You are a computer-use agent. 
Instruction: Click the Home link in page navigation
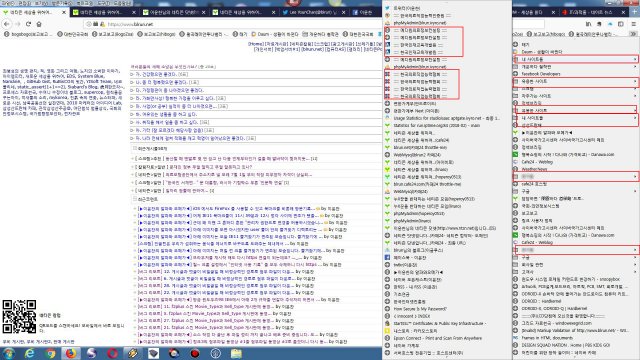coord(256,44)
